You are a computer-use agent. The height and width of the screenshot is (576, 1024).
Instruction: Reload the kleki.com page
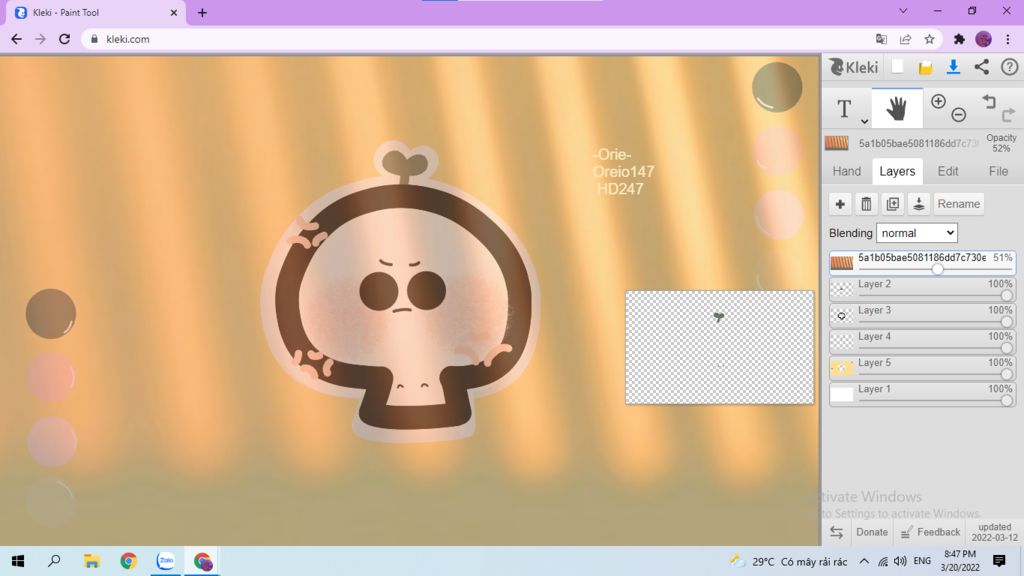pos(64,39)
